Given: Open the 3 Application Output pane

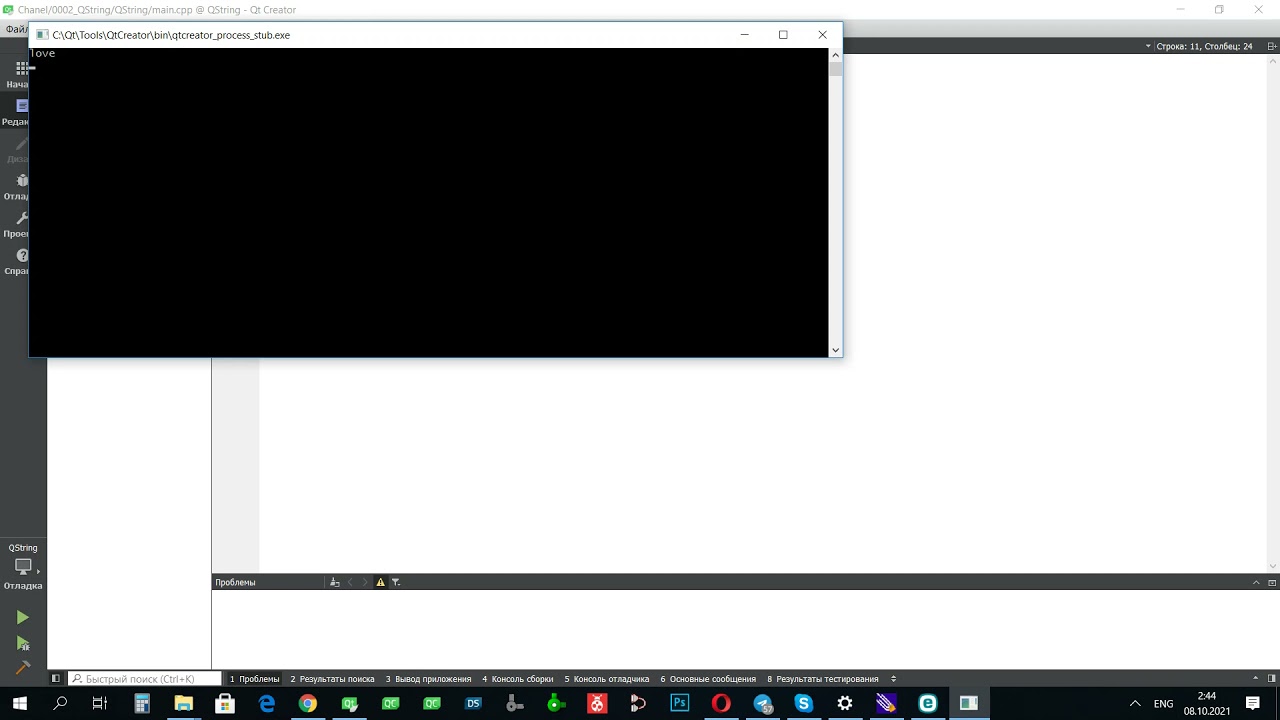Looking at the screenshot, I should point(429,679).
